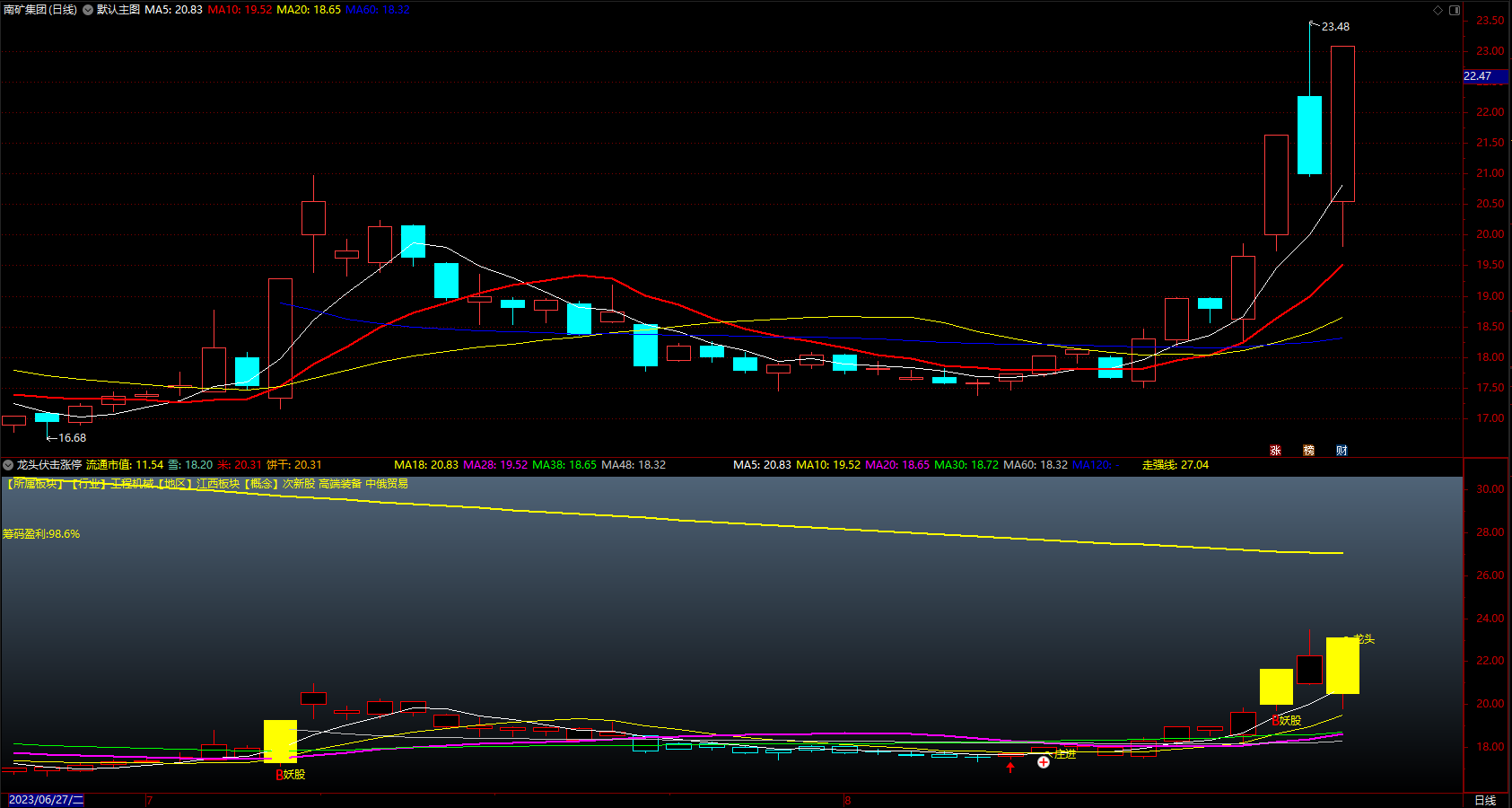1512x808 pixels.
Task: Click the green MA30: 18.72 label
Action: pyautogui.click(x=966, y=465)
